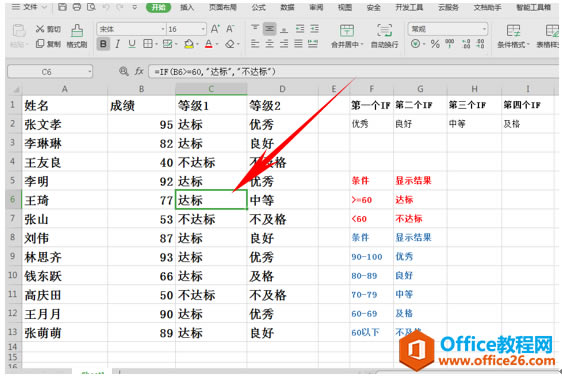This screenshot has width=562, height=378.
Task: Open the font name 宋体 dropdown
Action: click(x=163, y=29)
